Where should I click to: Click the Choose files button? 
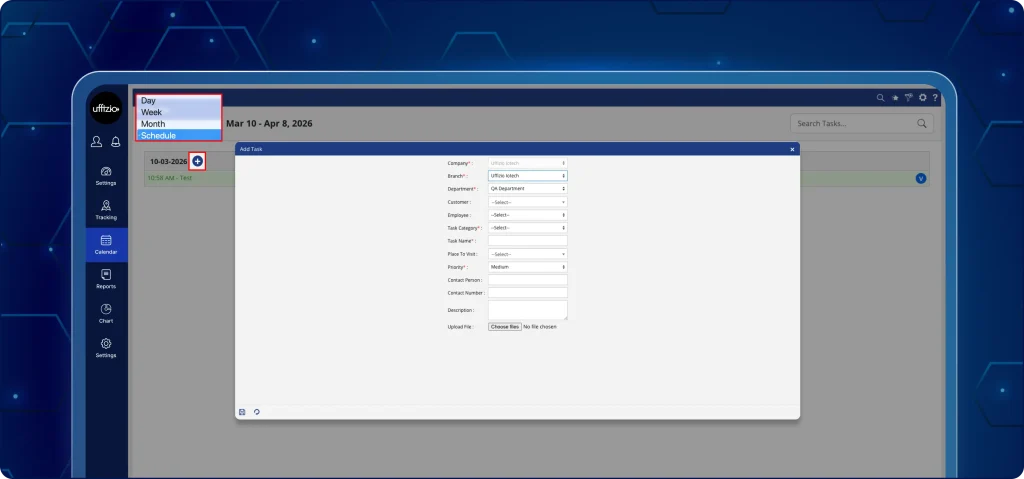click(x=505, y=327)
